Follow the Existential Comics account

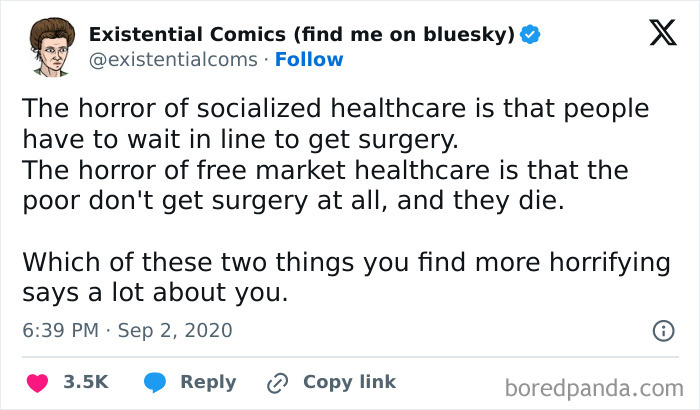click(x=309, y=60)
